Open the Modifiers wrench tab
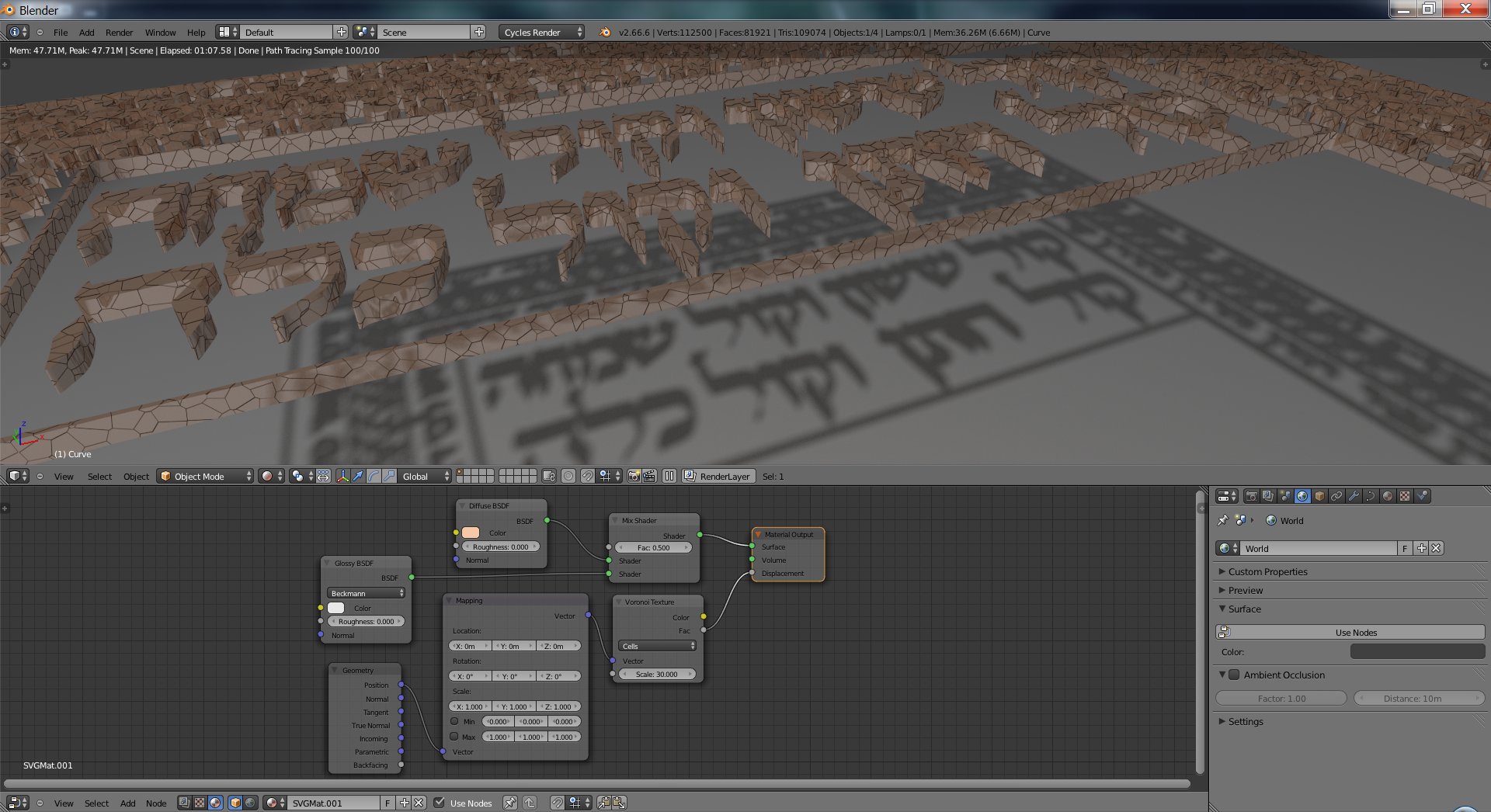The width and height of the screenshot is (1491, 812). click(1354, 496)
